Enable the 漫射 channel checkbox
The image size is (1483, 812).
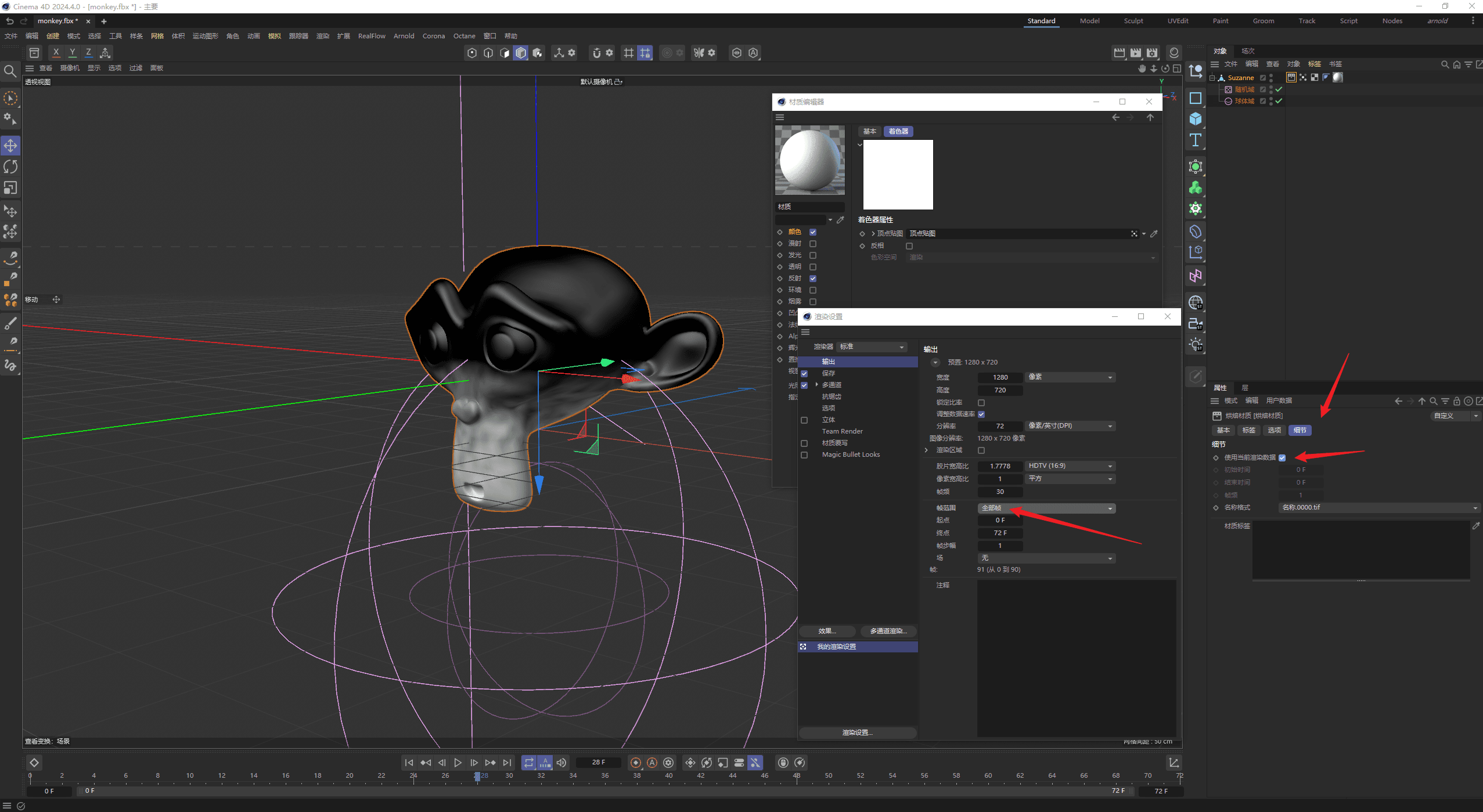813,244
